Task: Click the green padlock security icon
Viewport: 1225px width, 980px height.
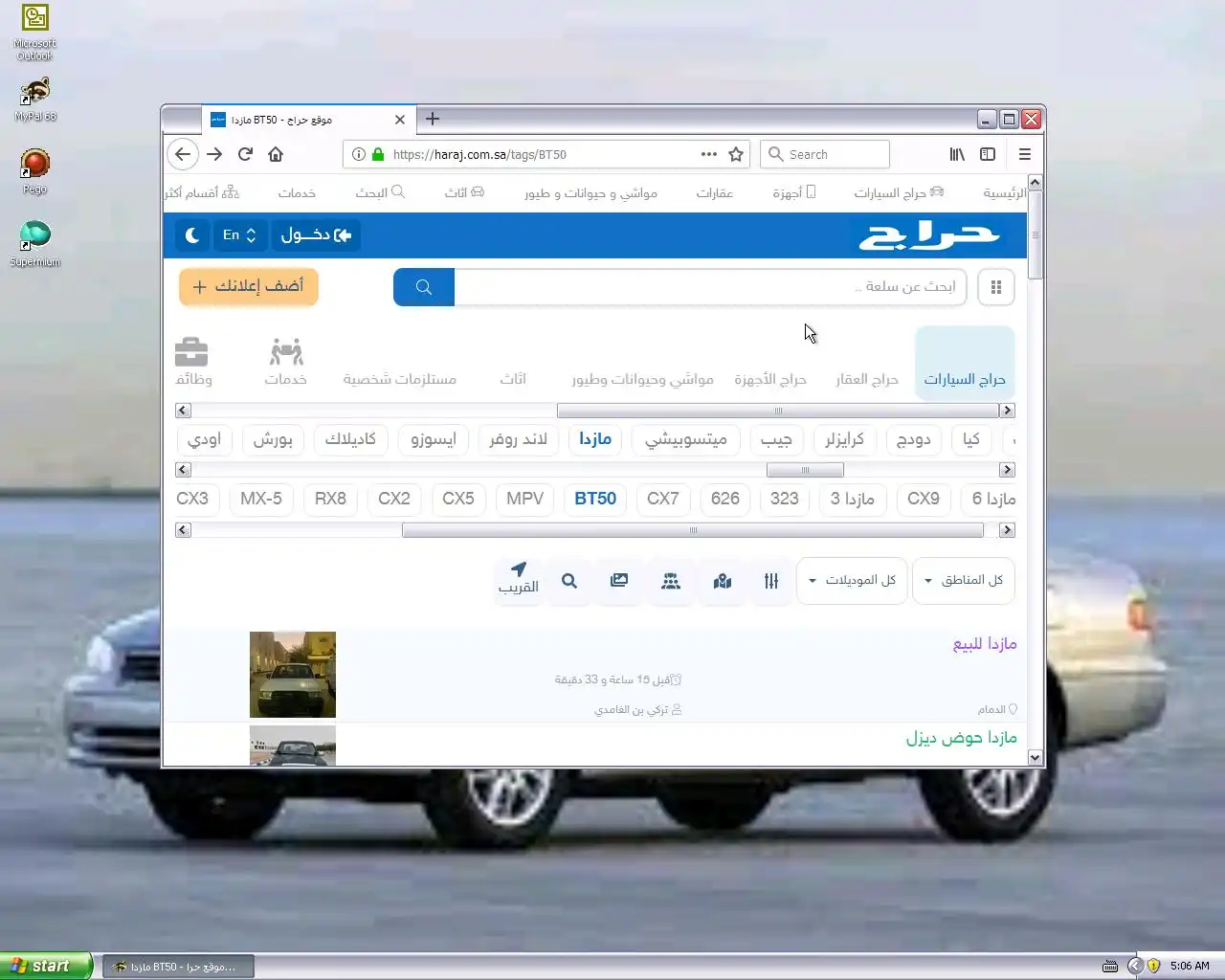Action: (378, 154)
